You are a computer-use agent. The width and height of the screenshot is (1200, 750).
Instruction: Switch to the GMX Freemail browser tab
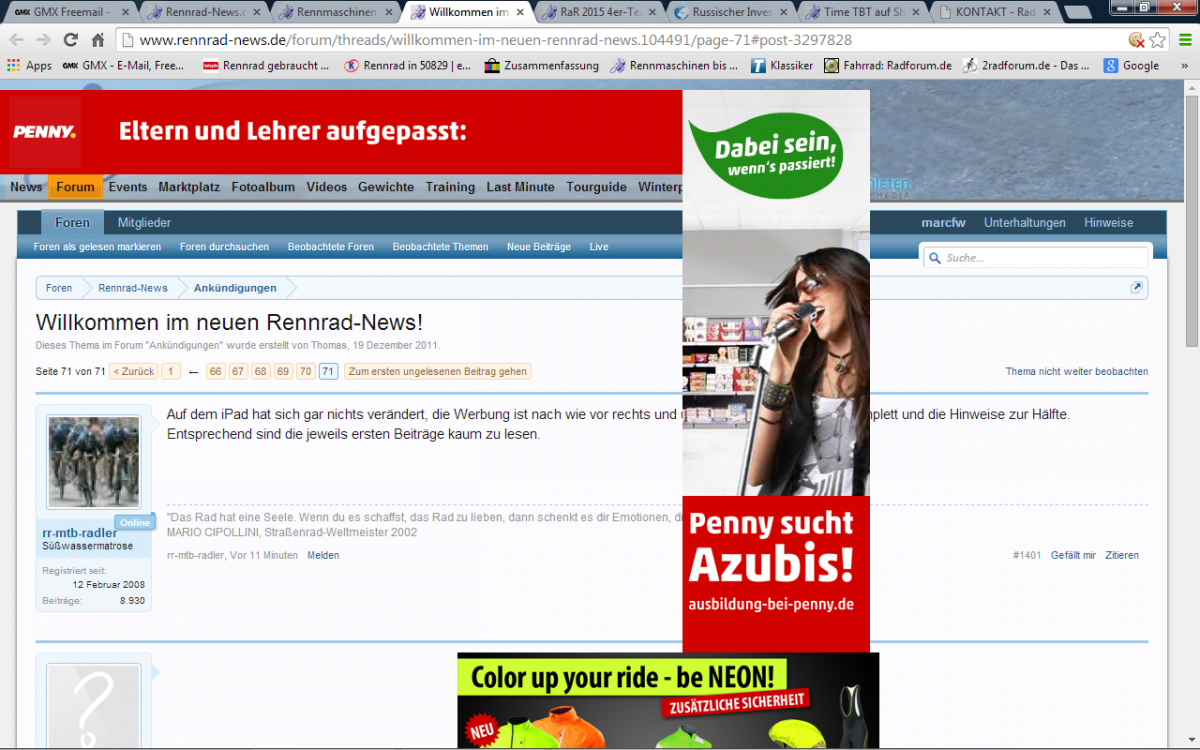69,12
